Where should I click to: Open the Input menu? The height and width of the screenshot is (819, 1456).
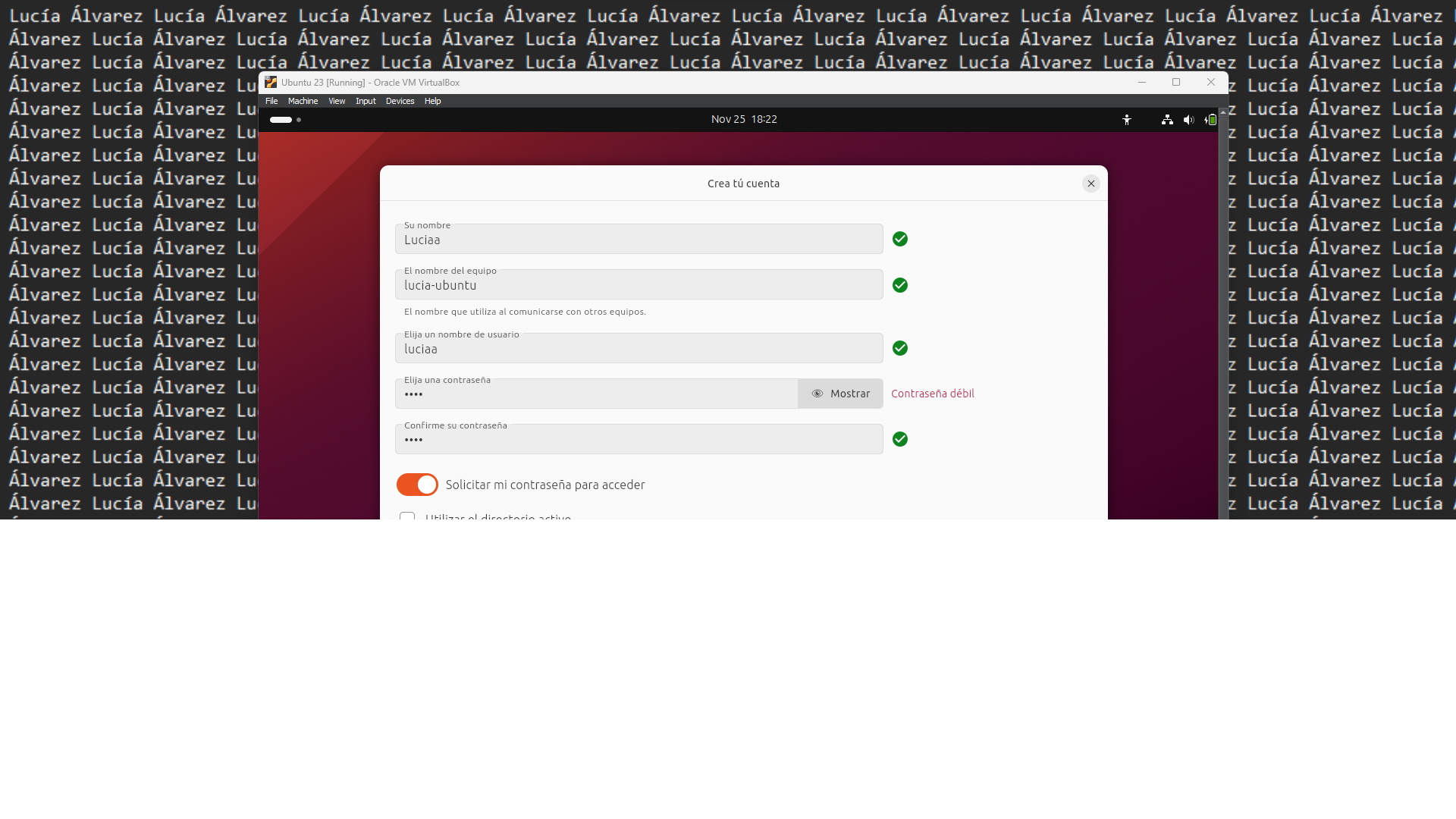coord(366,101)
